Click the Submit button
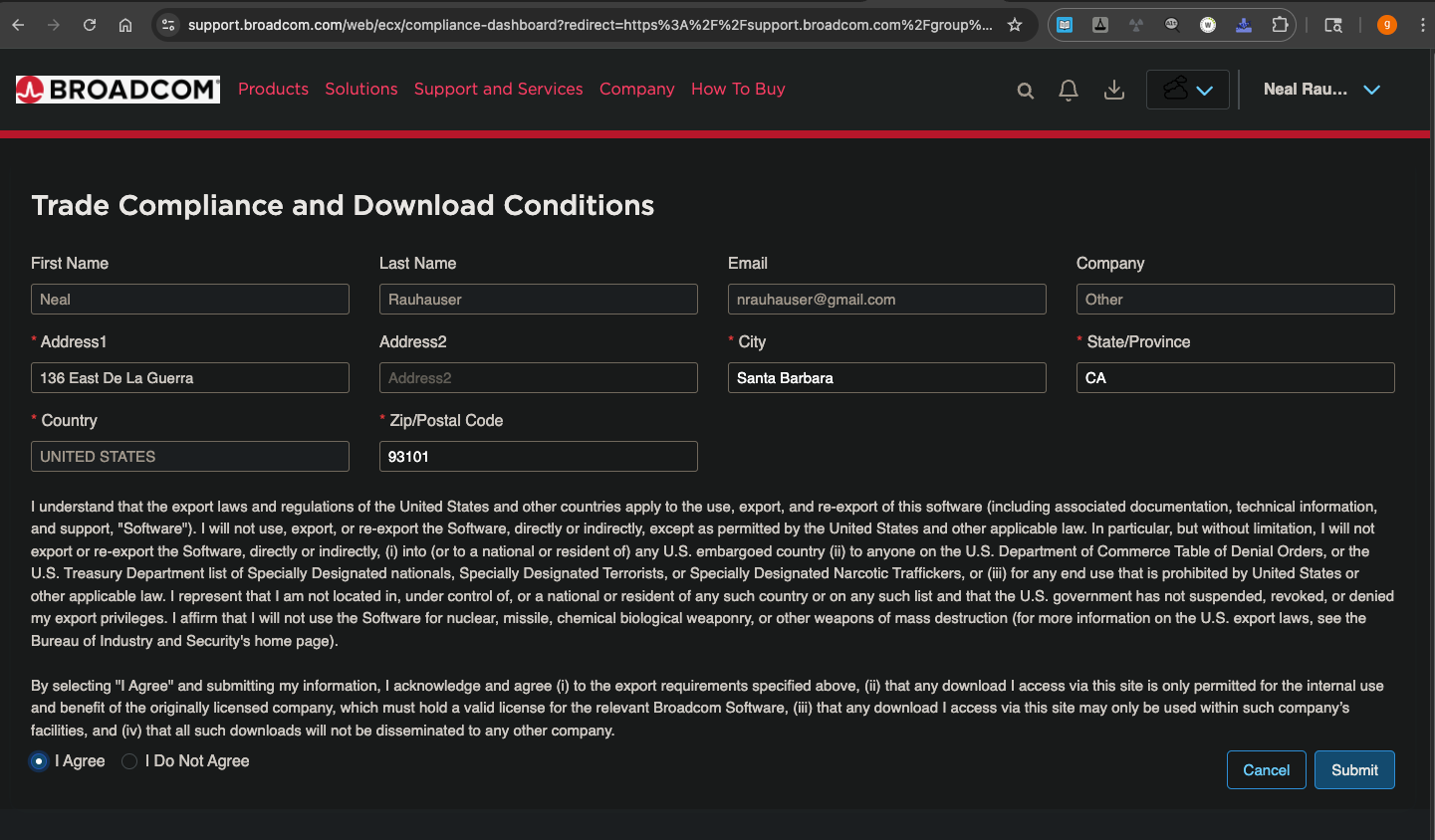1435x840 pixels. 1355,770
